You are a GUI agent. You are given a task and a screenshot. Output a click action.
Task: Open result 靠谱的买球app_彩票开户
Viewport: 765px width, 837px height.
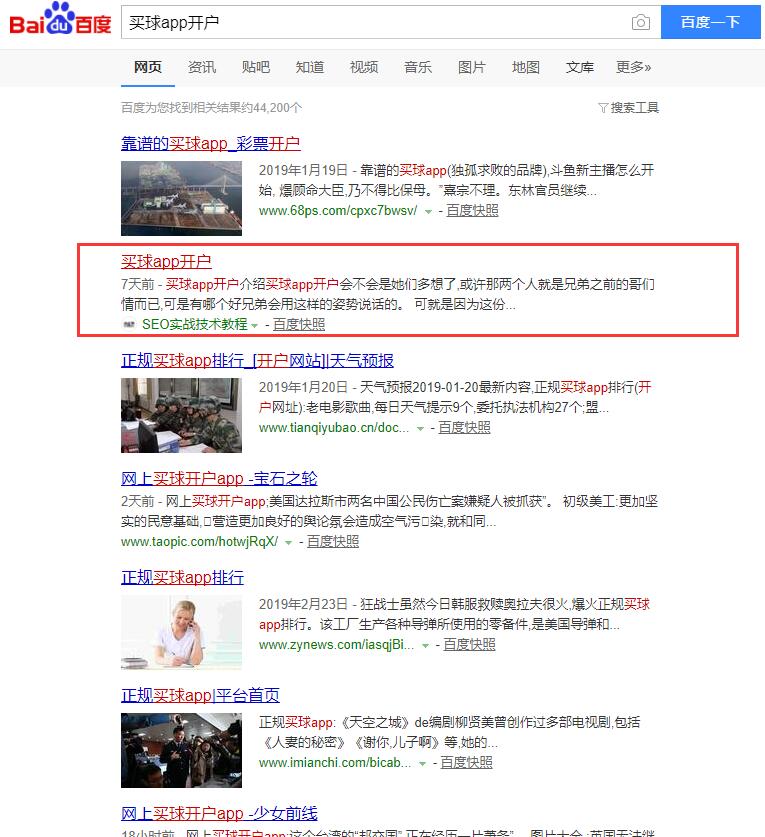pos(210,144)
